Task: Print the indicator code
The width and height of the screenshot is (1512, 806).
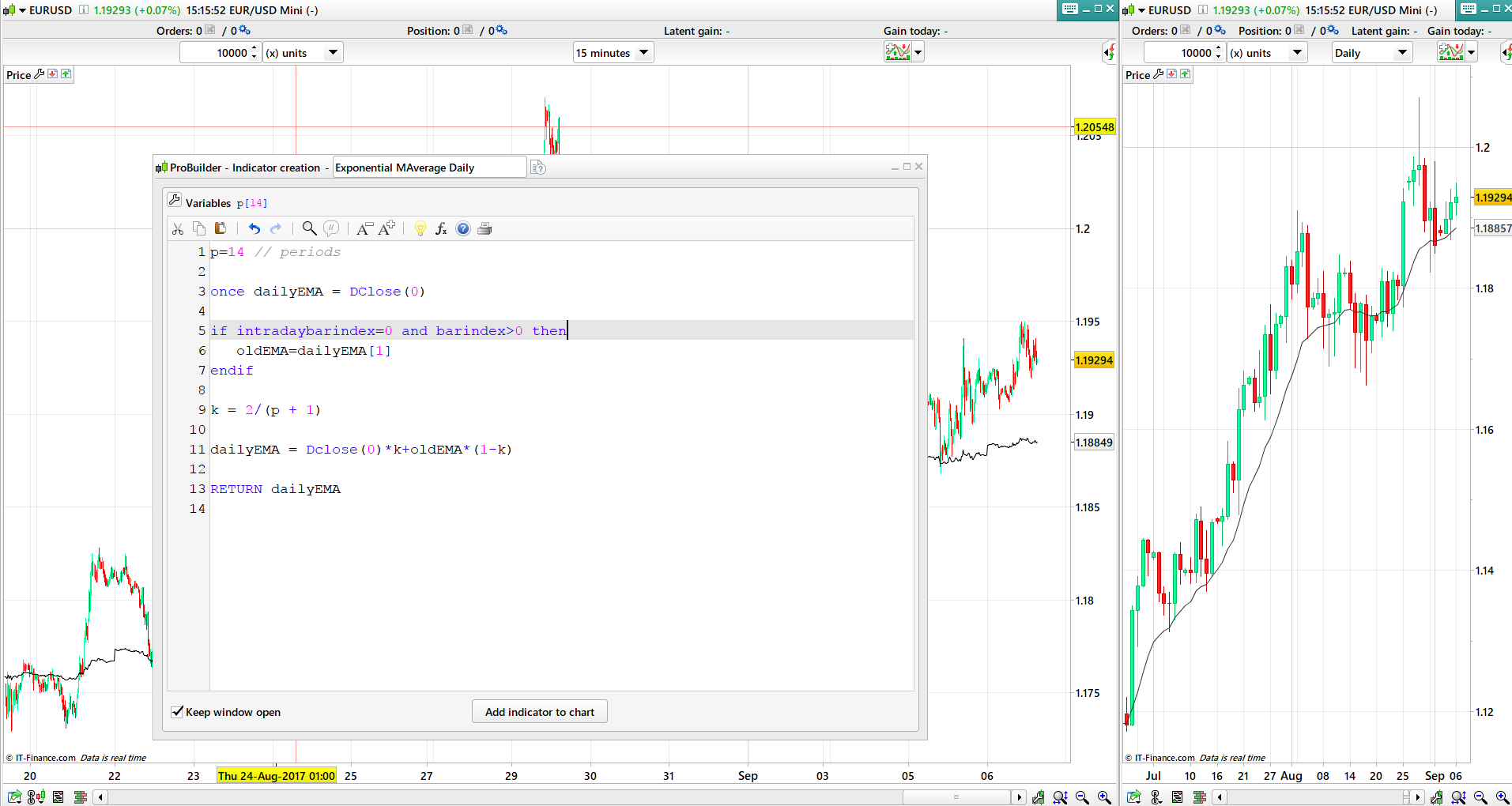Action: point(485,228)
